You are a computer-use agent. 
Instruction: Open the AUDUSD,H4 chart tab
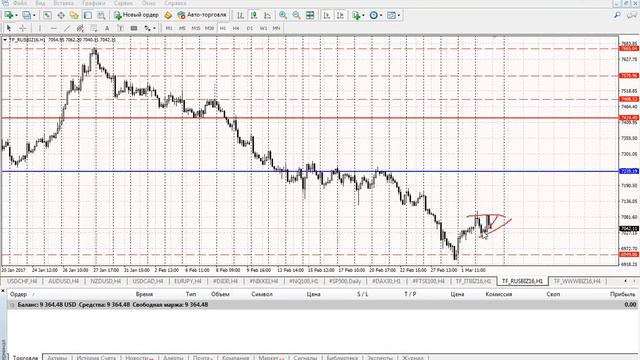[63, 281]
